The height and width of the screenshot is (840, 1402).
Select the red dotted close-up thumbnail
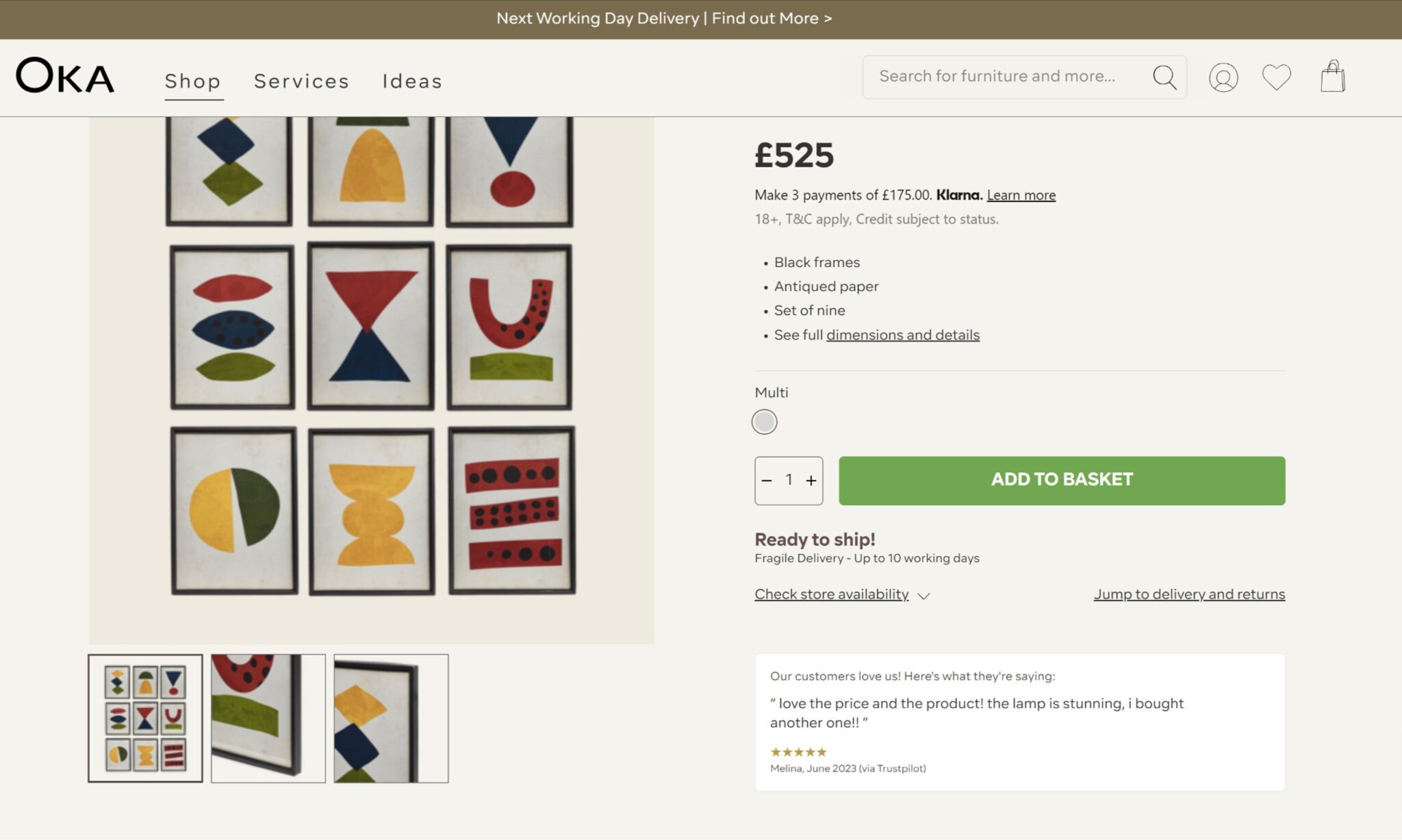[268, 718]
